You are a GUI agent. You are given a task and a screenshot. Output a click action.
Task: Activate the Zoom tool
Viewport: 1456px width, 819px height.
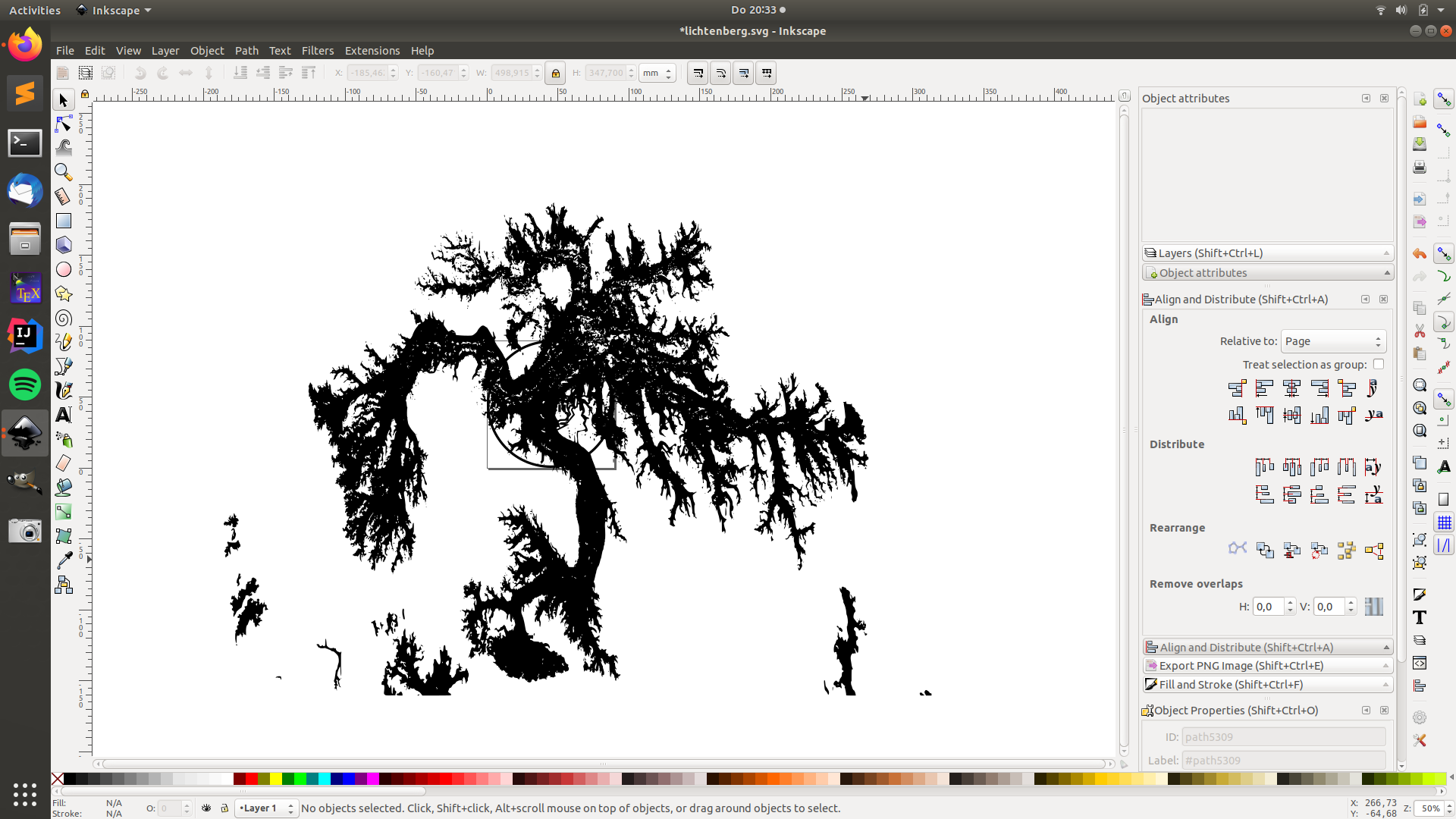(x=63, y=172)
